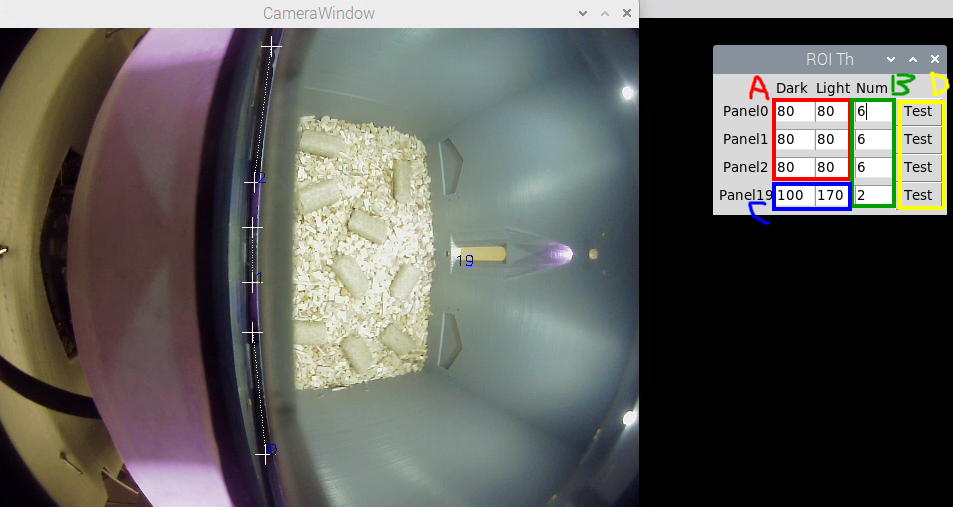
Task: Close the ROI Th window
Action: (934, 60)
